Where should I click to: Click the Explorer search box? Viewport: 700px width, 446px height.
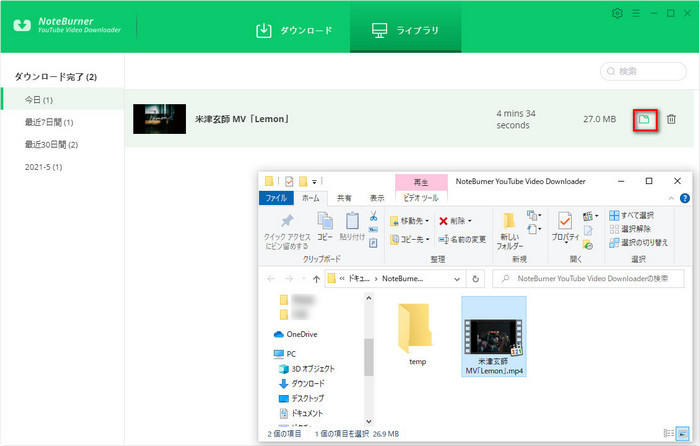pyautogui.click(x=588, y=279)
